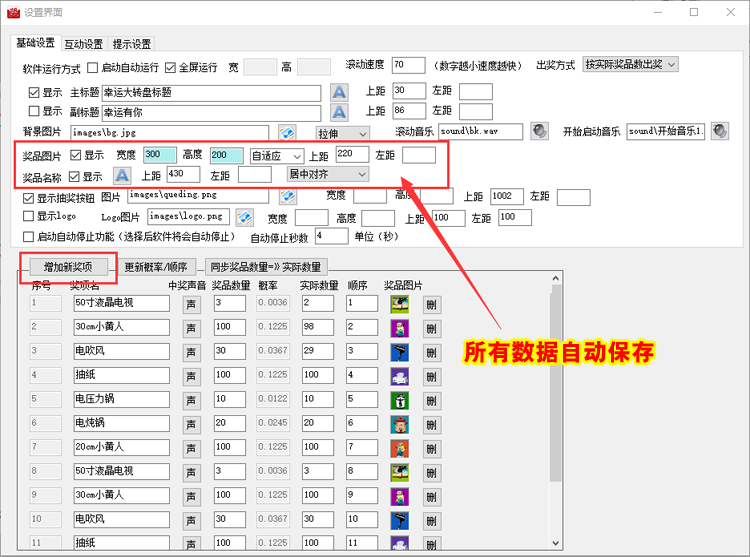The width and height of the screenshot is (750, 557).
Task: Click prize image of 电炖锅 row
Action: point(400,424)
